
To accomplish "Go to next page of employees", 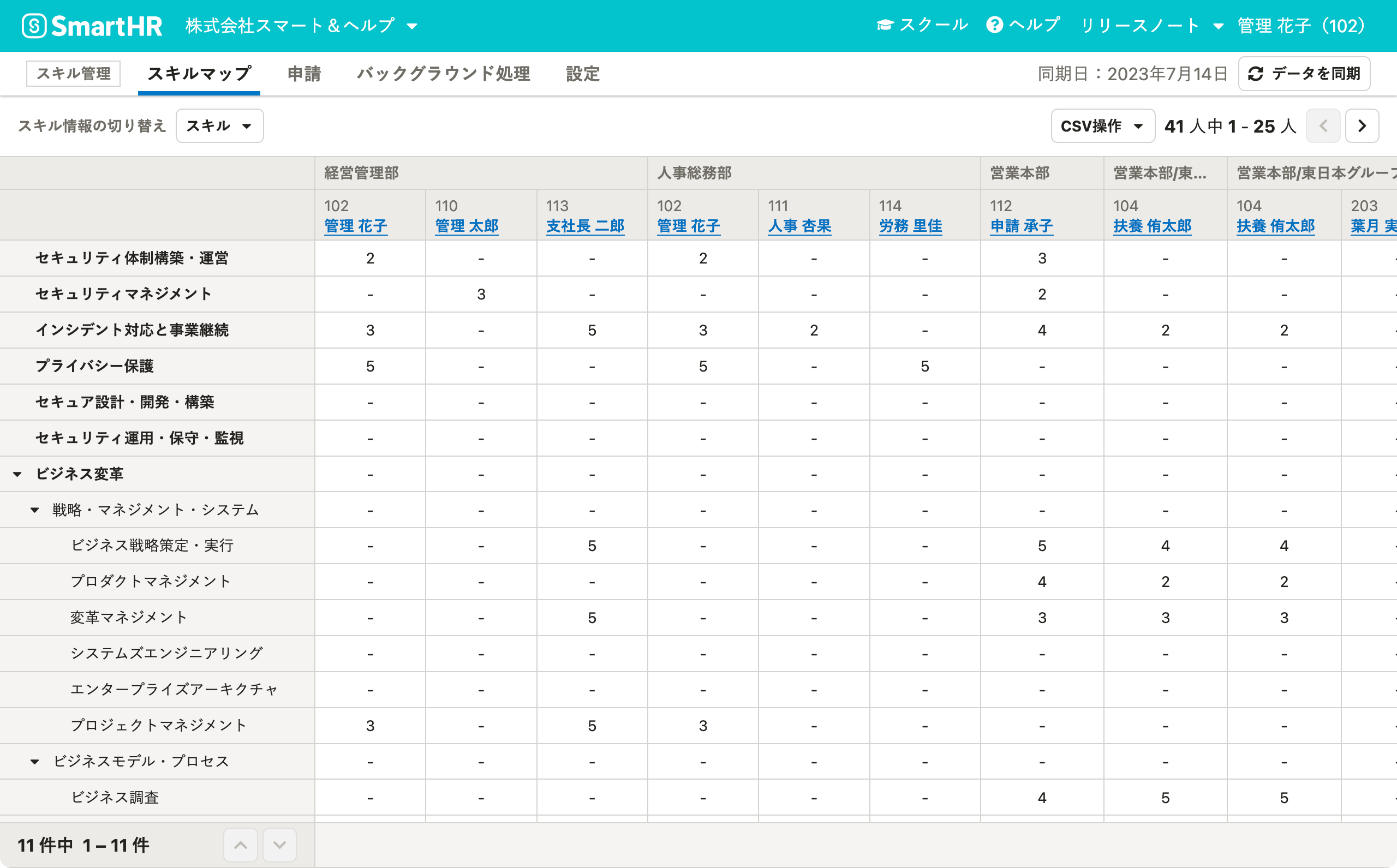I will coord(1362,125).
